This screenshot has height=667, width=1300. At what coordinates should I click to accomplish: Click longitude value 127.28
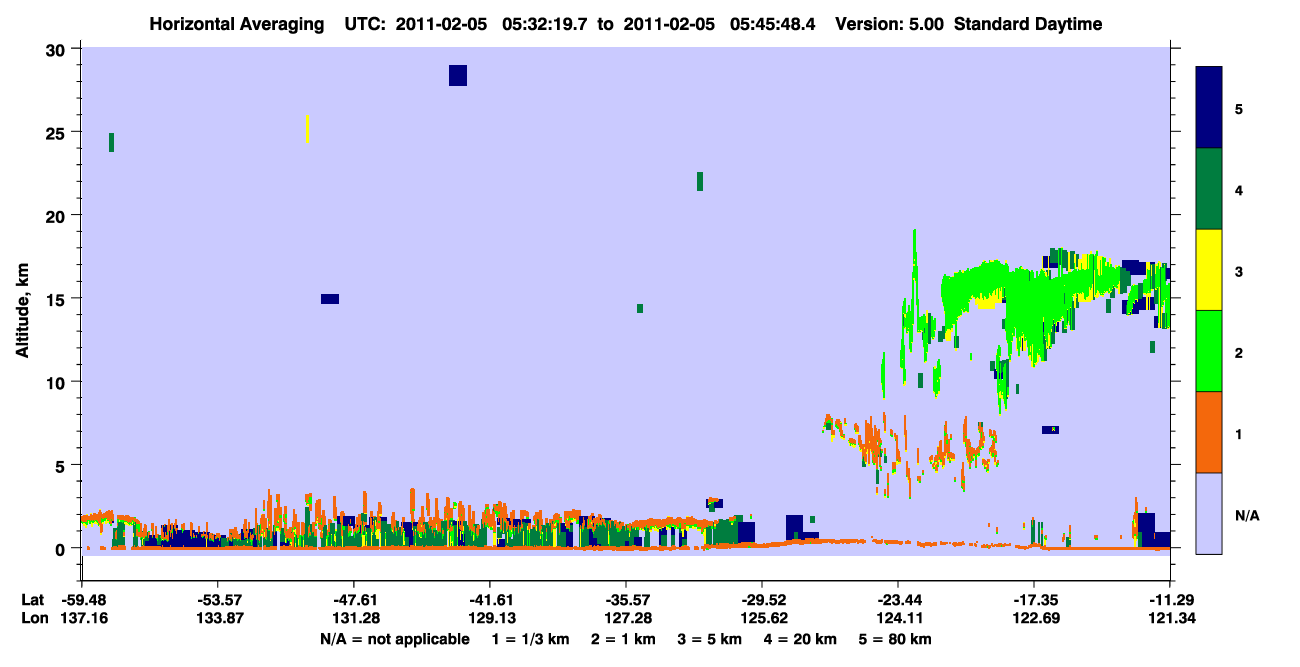(x=626, y=619)
